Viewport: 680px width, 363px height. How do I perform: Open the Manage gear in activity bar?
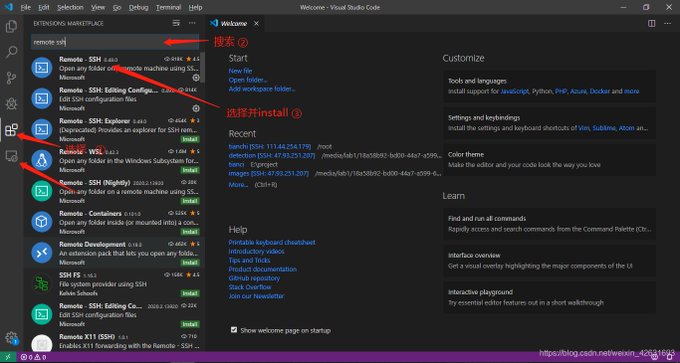point(11,337)
